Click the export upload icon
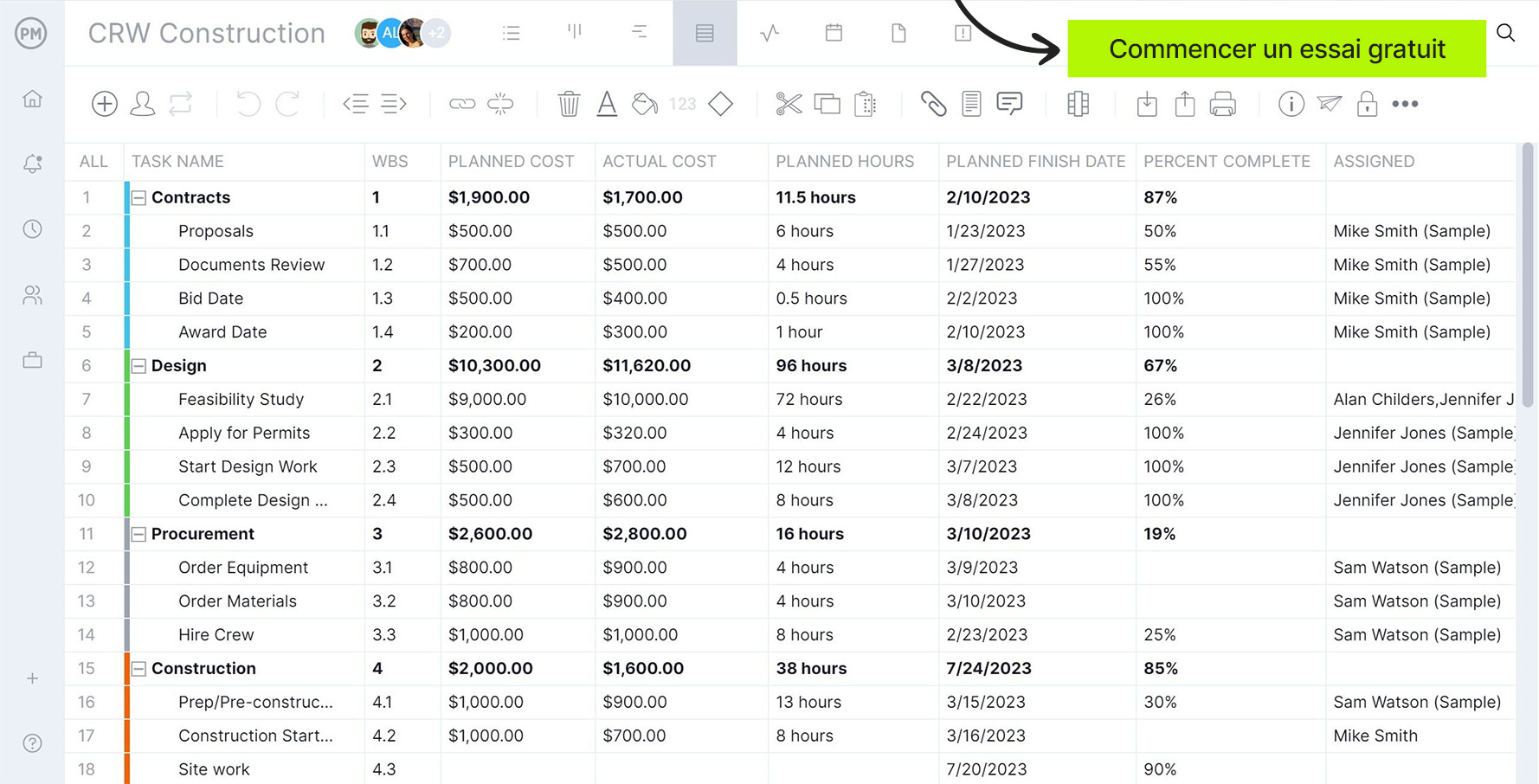 [1185, 104]
